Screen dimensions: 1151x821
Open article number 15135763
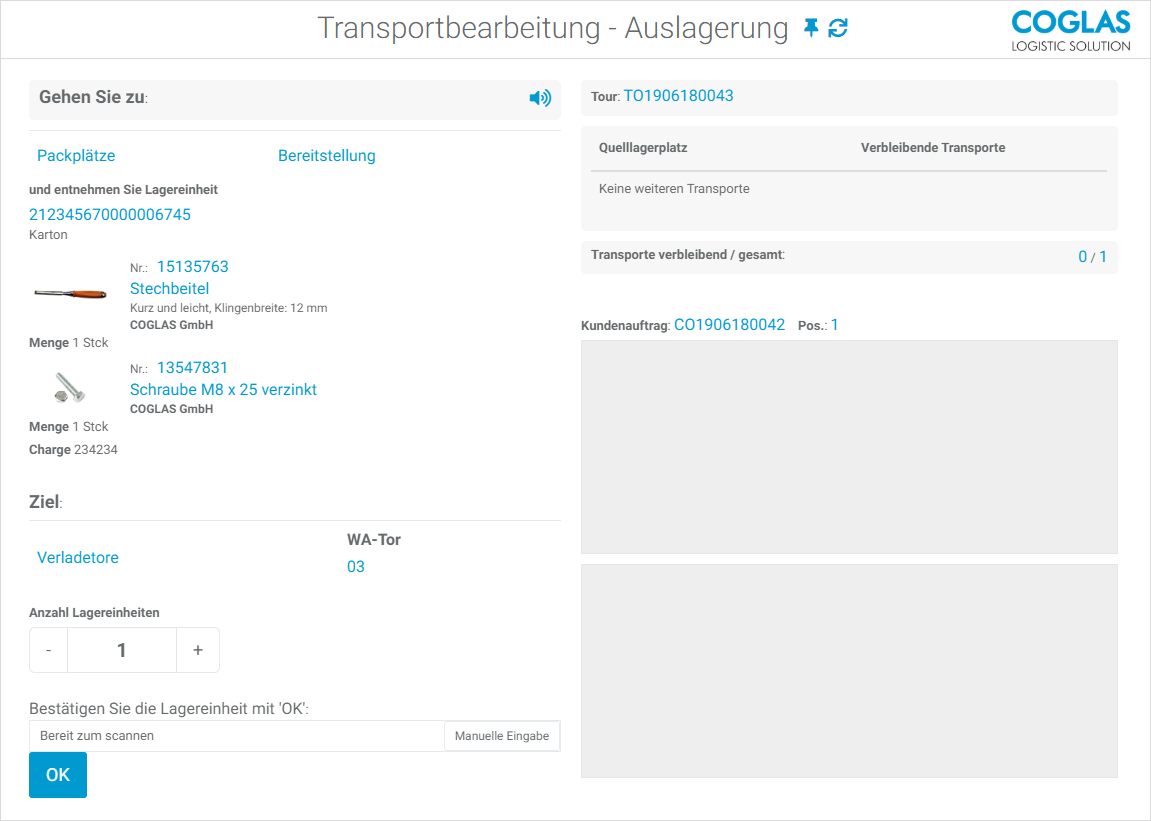pyautogui.click(x=193, y=267)
